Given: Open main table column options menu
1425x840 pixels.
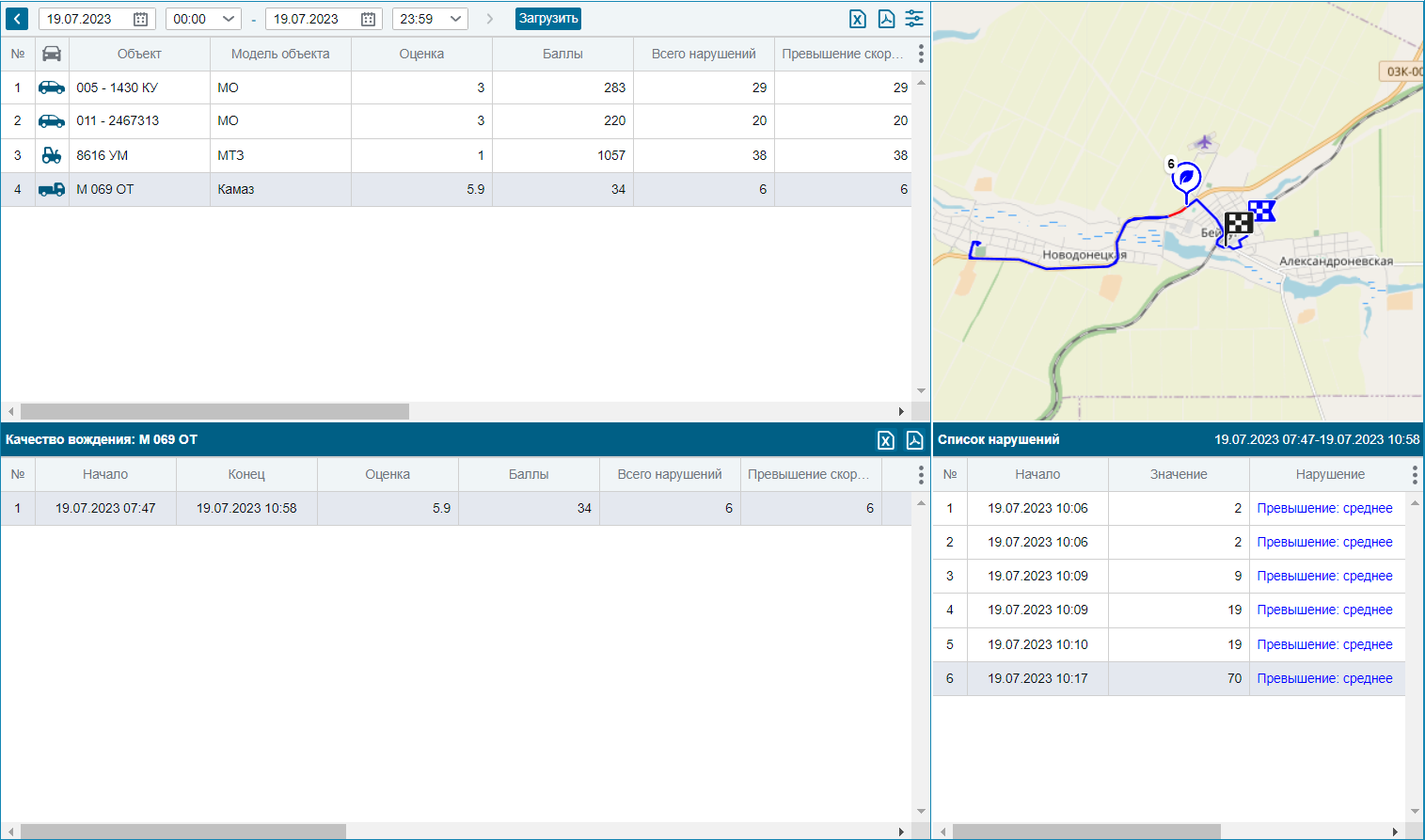Looking at the screenshot, I should [921, 54].
